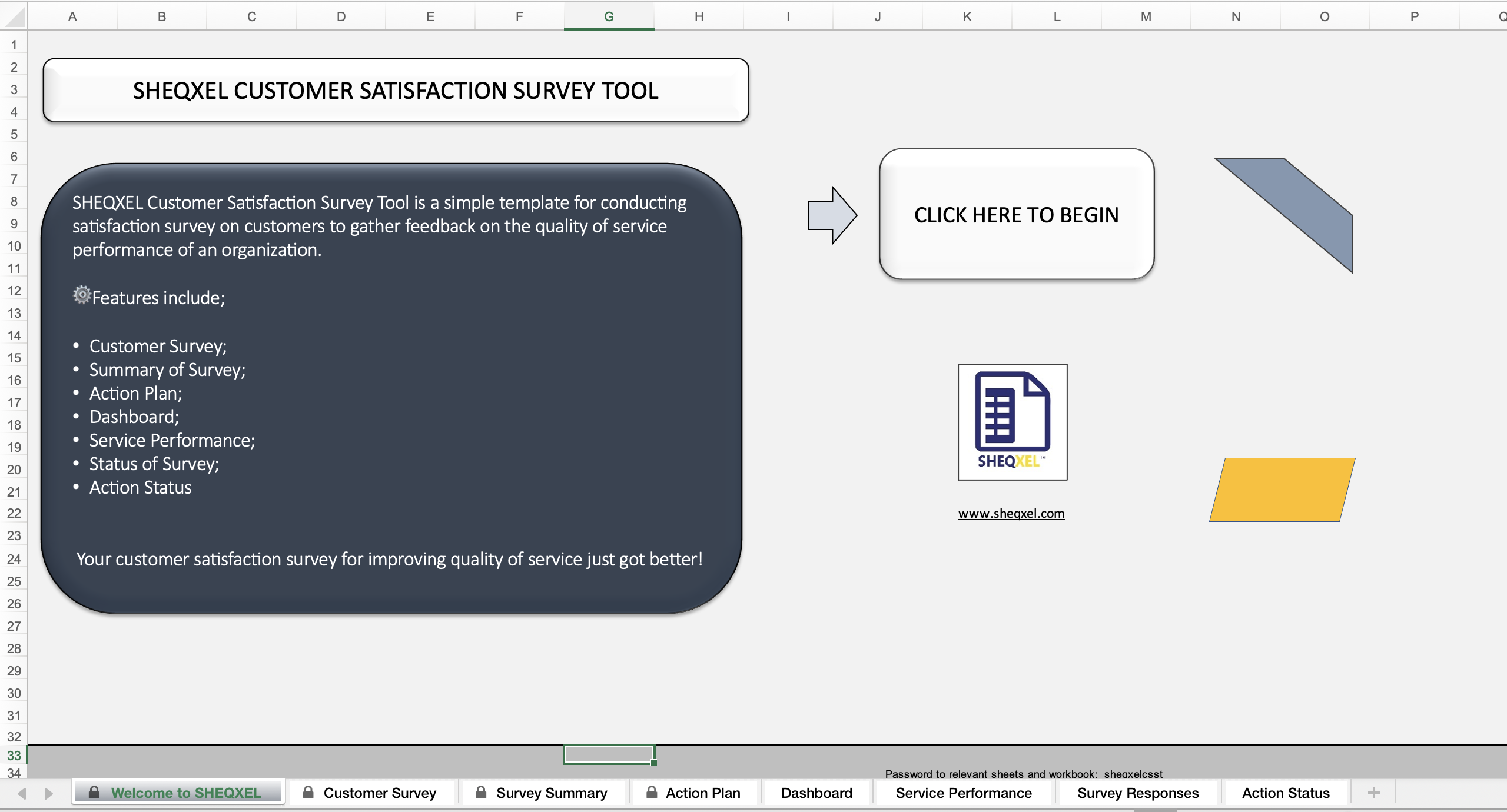Image resolution: width=1507 pixels, height=812 pixels.
Task: Go to the Service Performance sheet tab
Action: [964, 793]
